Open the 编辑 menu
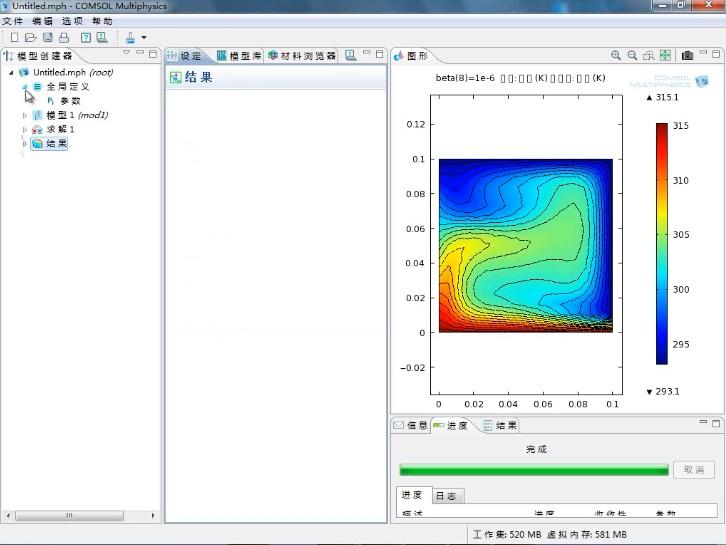Screen dimensions: 726x545 (x=43, y=21)
